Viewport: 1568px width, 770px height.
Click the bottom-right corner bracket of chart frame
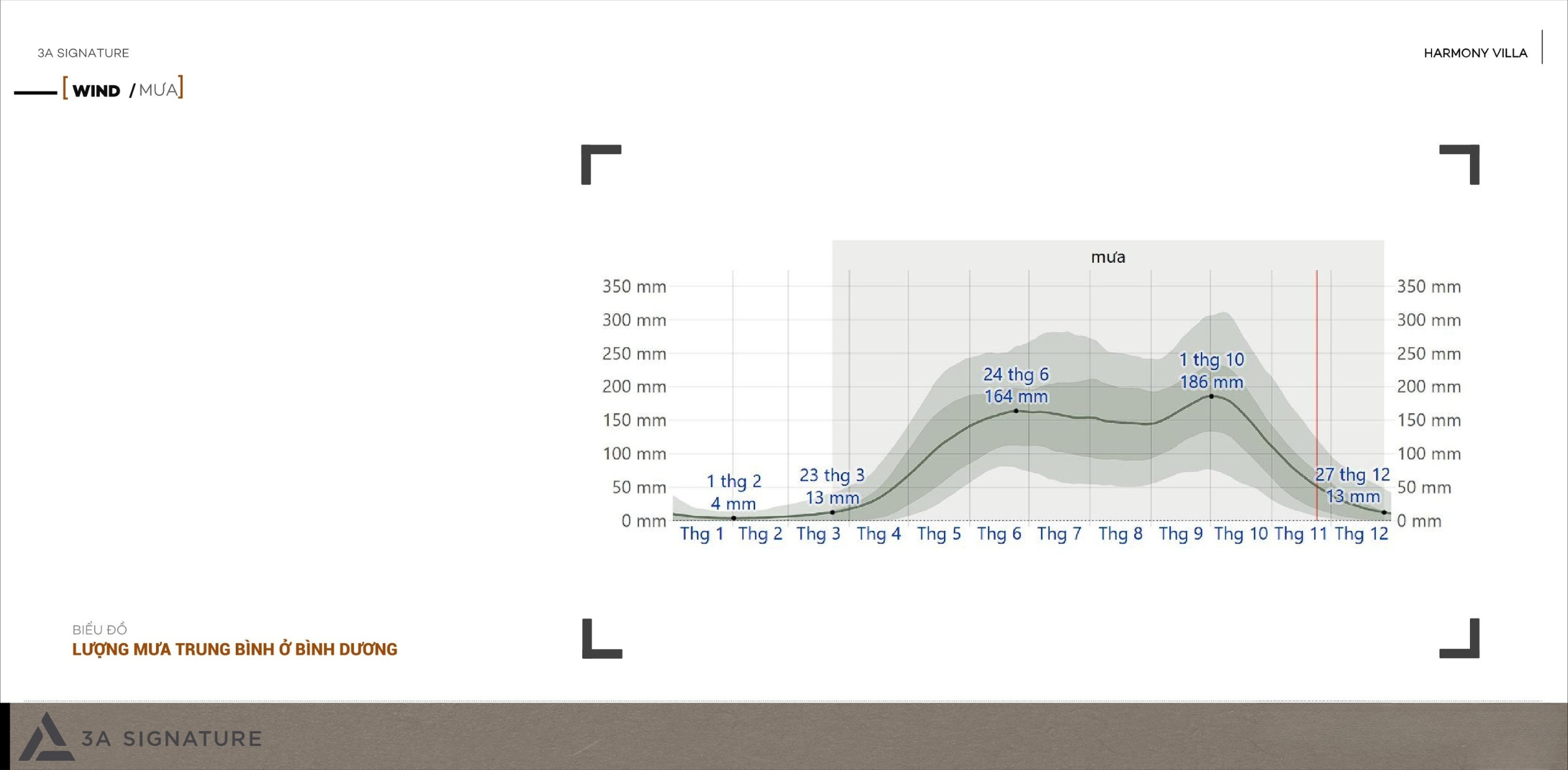pyautogui.click(x=1460, y=638)
